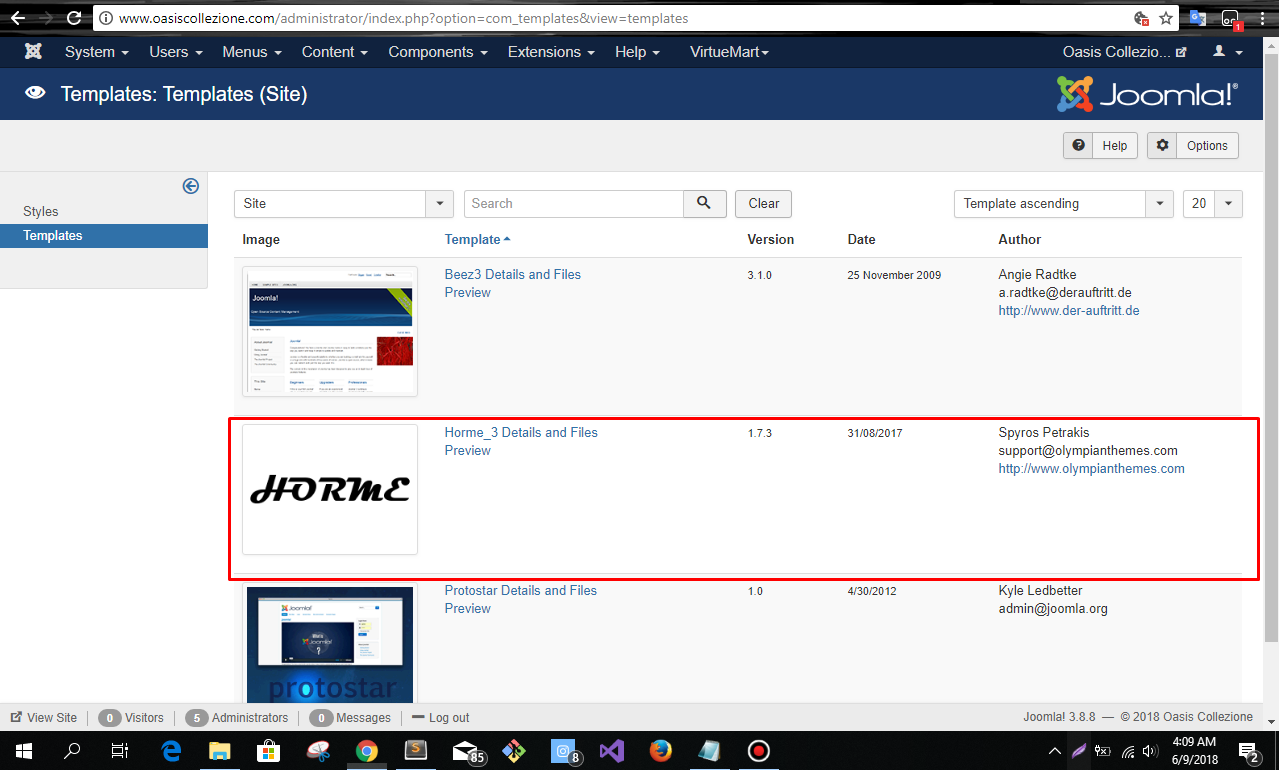Open the System menu
1279x770 pixels.
click(97, 52)
